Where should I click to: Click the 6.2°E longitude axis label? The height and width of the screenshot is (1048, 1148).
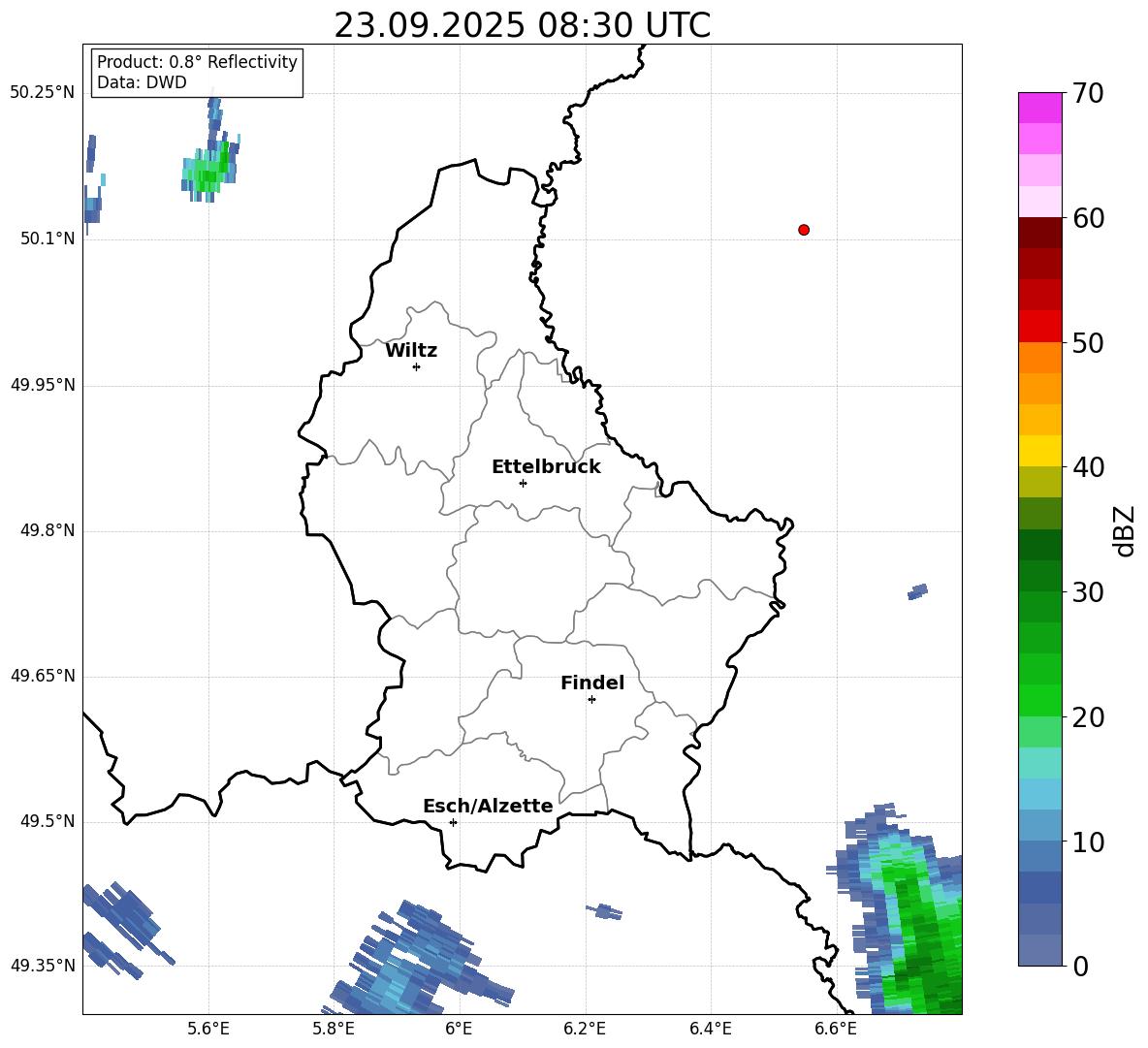pyautogui.click(x=585, y=1029)
